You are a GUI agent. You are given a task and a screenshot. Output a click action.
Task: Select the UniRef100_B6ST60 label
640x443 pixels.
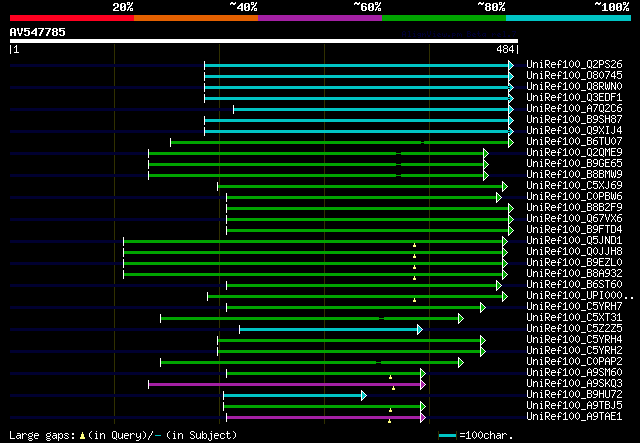[x=574, y=285]
